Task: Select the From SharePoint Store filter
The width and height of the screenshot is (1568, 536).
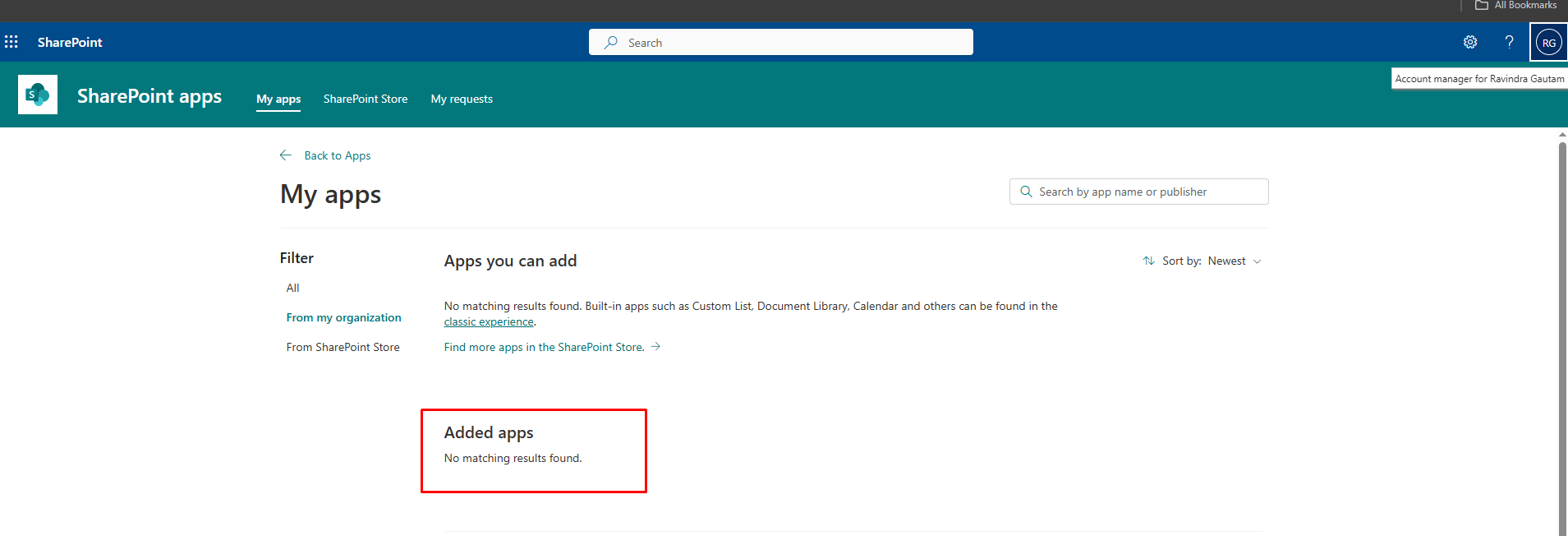Action: pyautogui.click(x=343, y=347)
